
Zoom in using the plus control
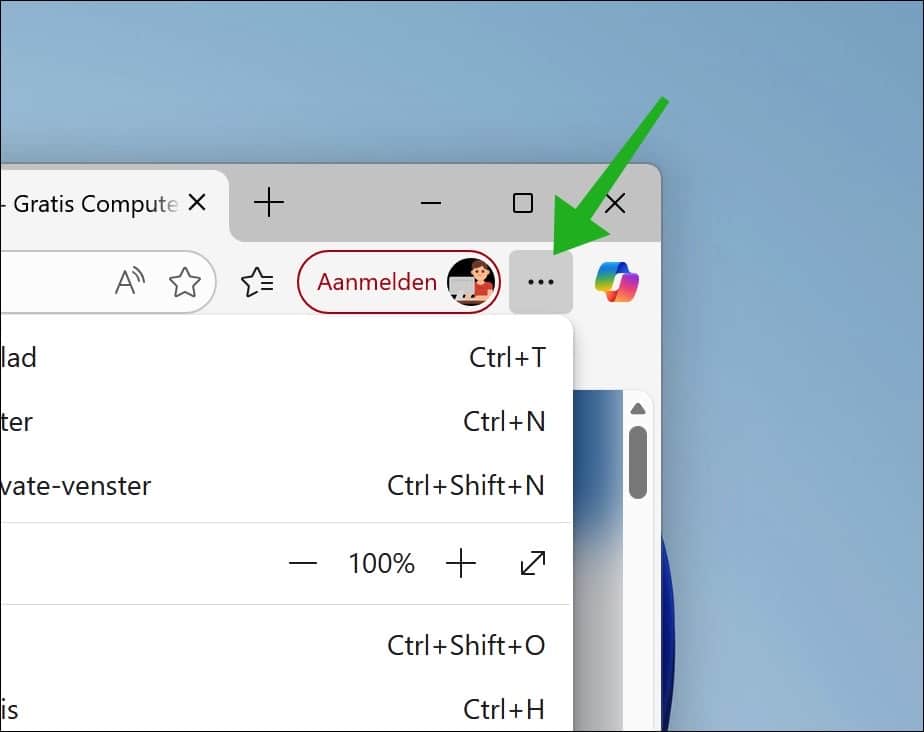click(461, 563)
